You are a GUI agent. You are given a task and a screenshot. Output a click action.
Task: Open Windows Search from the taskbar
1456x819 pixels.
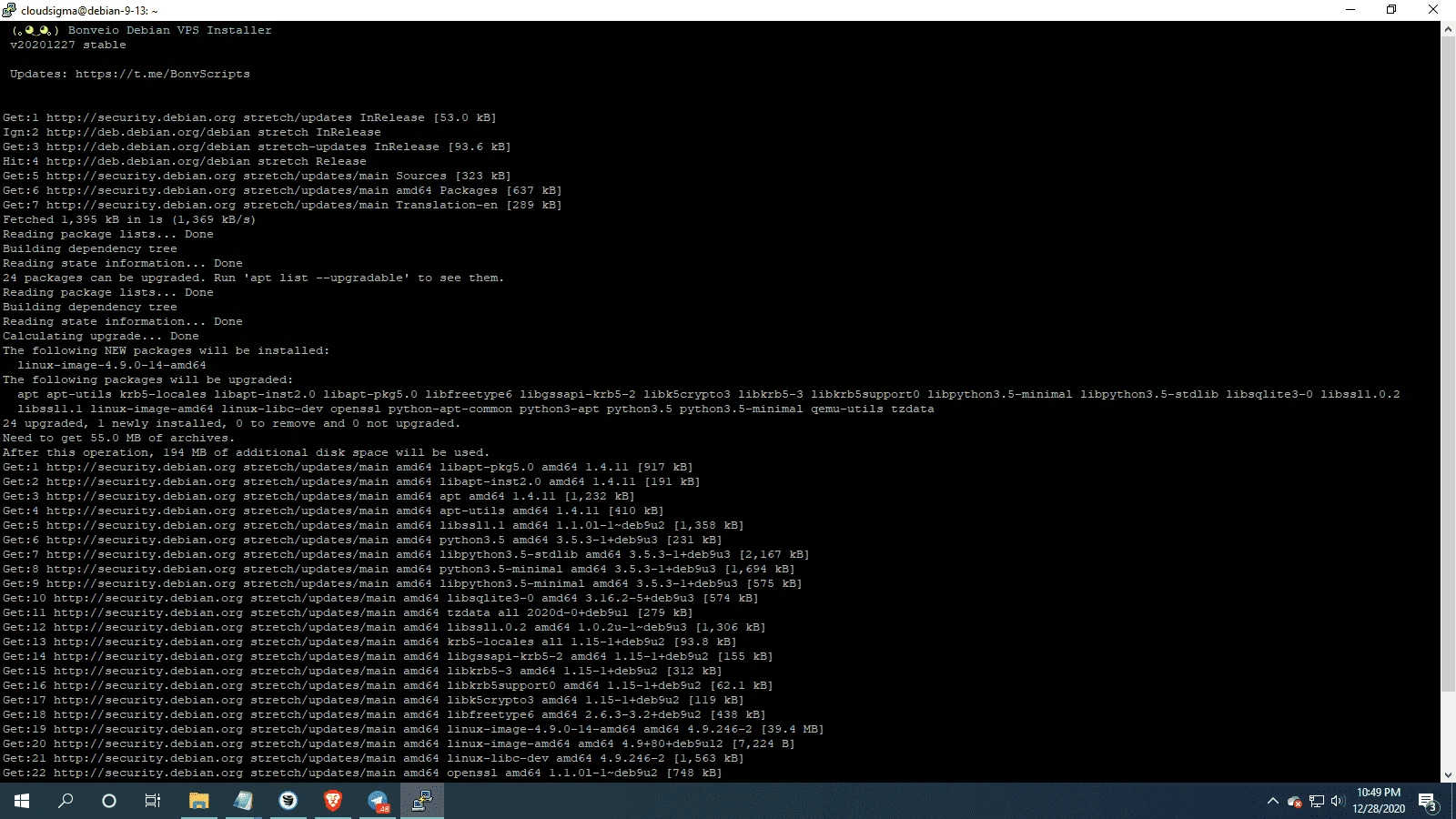66,801
